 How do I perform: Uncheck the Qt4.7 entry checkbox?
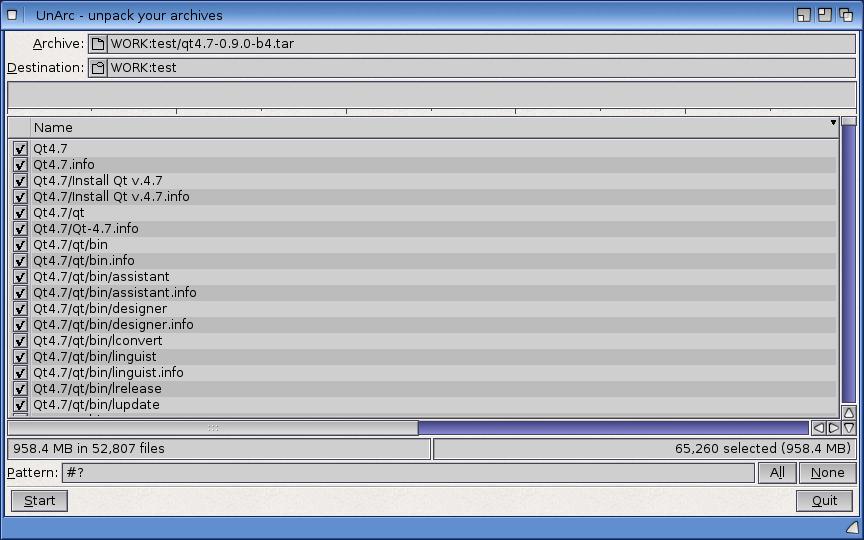click(x=20, y=149)
